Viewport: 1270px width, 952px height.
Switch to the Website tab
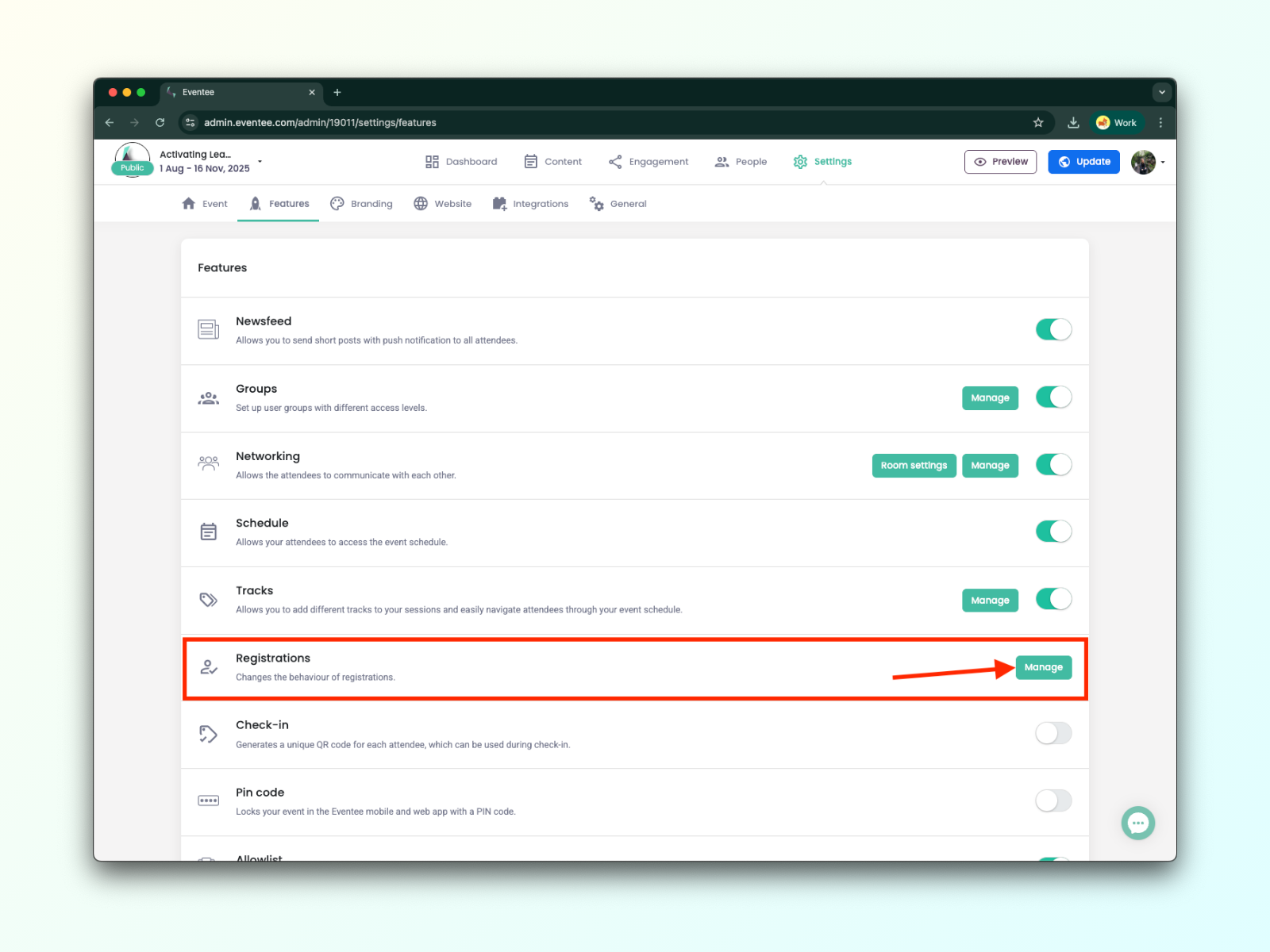point(442,204)
